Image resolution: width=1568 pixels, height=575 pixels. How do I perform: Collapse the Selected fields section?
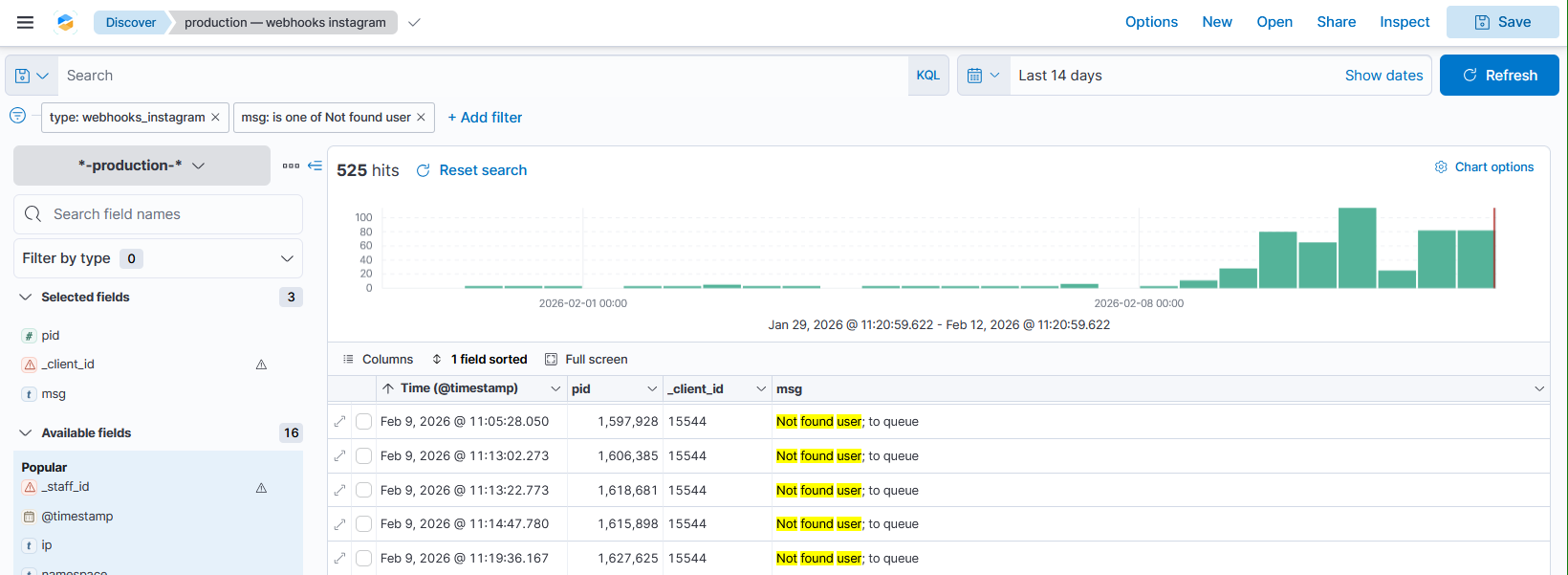26,298
